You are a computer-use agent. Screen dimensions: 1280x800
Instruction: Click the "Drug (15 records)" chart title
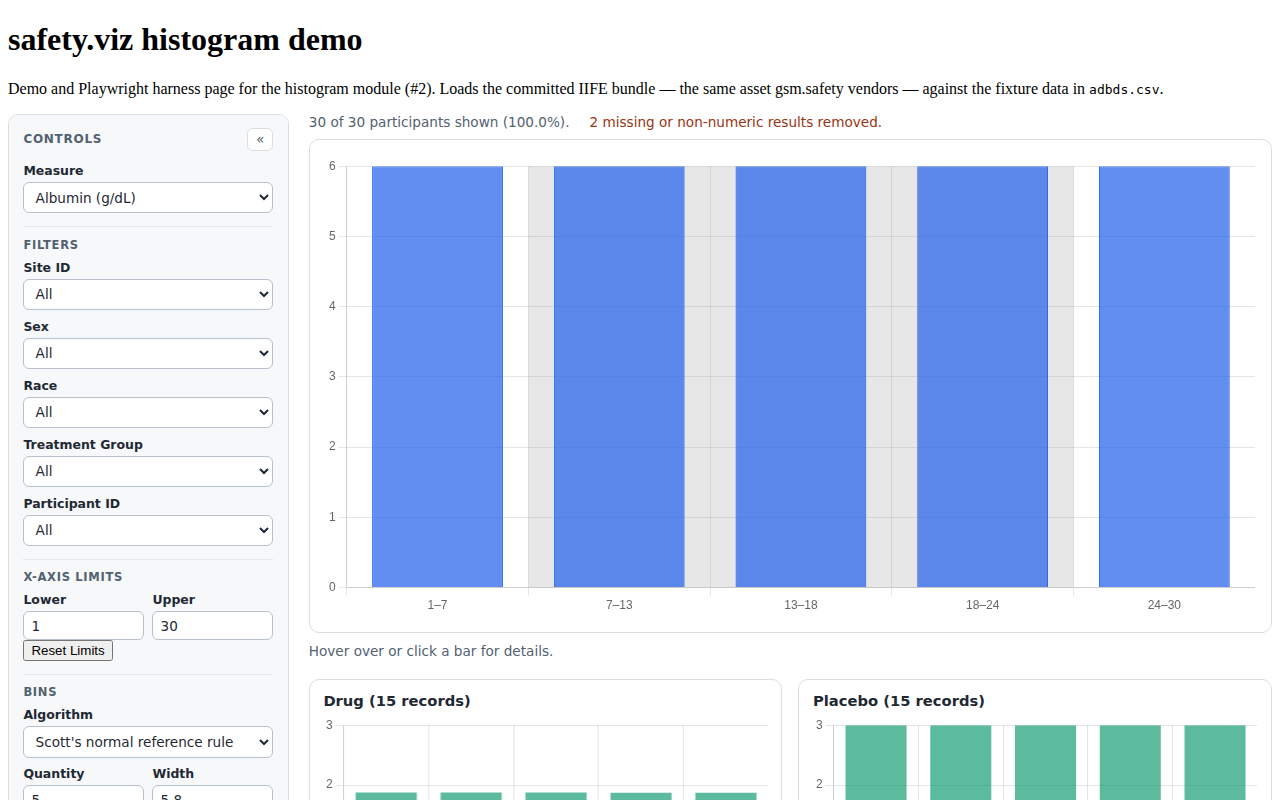[397, 701]
